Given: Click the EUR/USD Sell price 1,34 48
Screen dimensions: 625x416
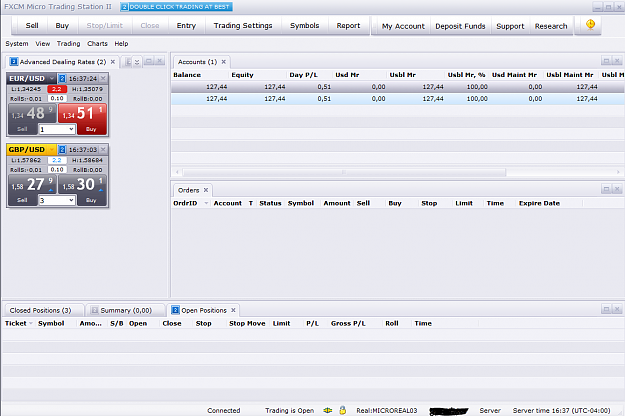Looking at the screenshot, I should coord(32,114).
